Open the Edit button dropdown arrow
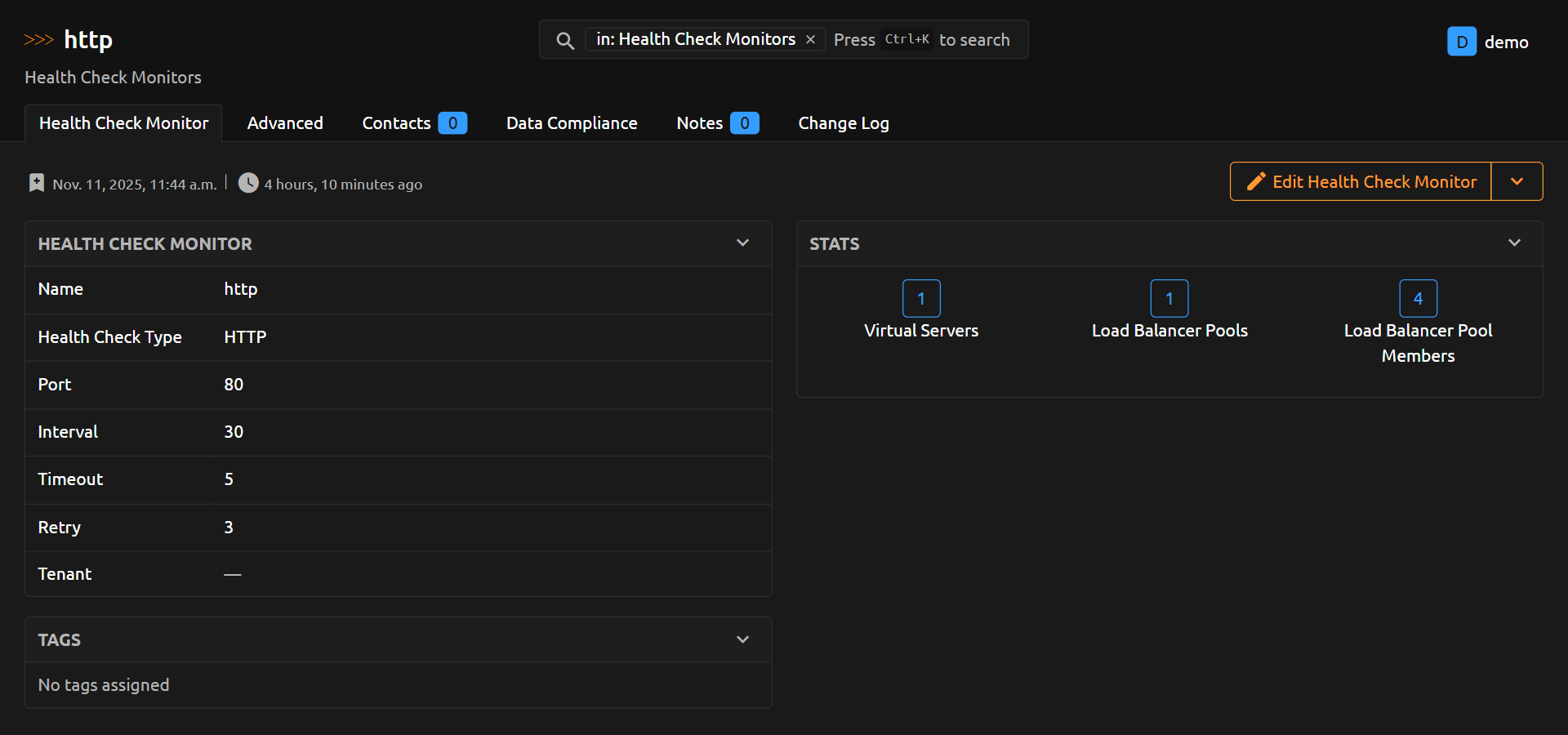Screen dimensions: 1568x735 1517,181
